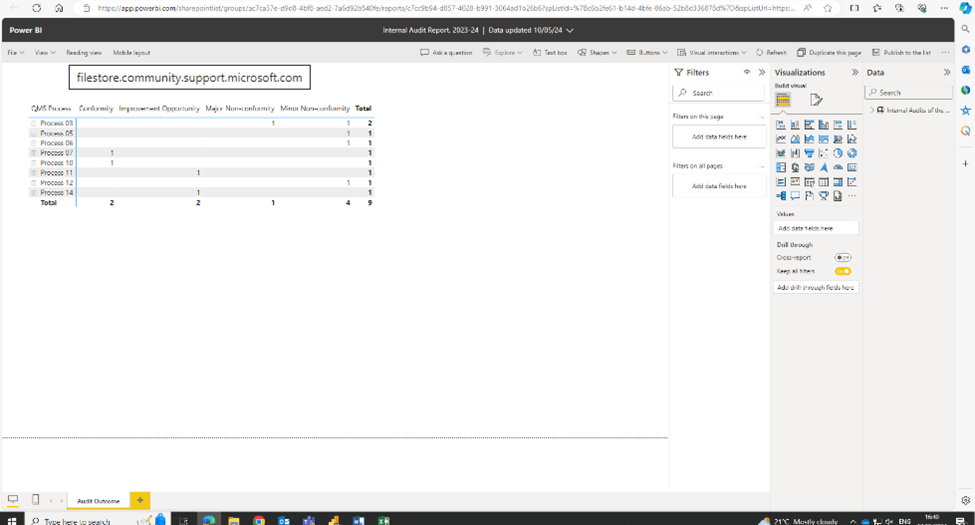This screenshot has height=525, width=975.
Task: Toggle filter pane visibility eye icon
Action: click(x=747, y=72)
